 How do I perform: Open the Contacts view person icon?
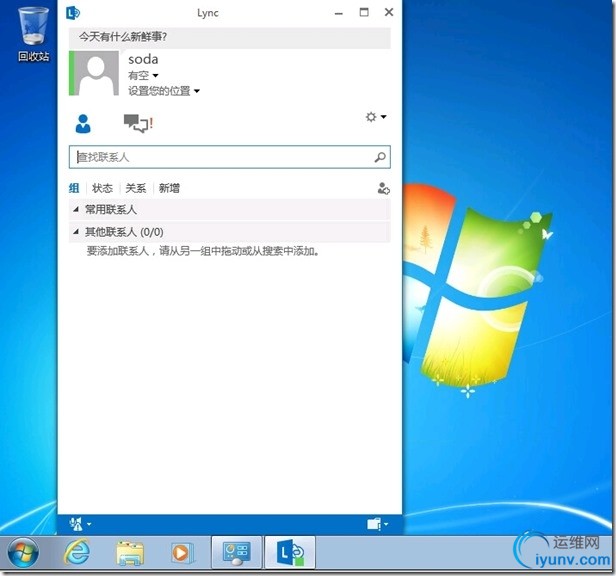coord(83,124)
